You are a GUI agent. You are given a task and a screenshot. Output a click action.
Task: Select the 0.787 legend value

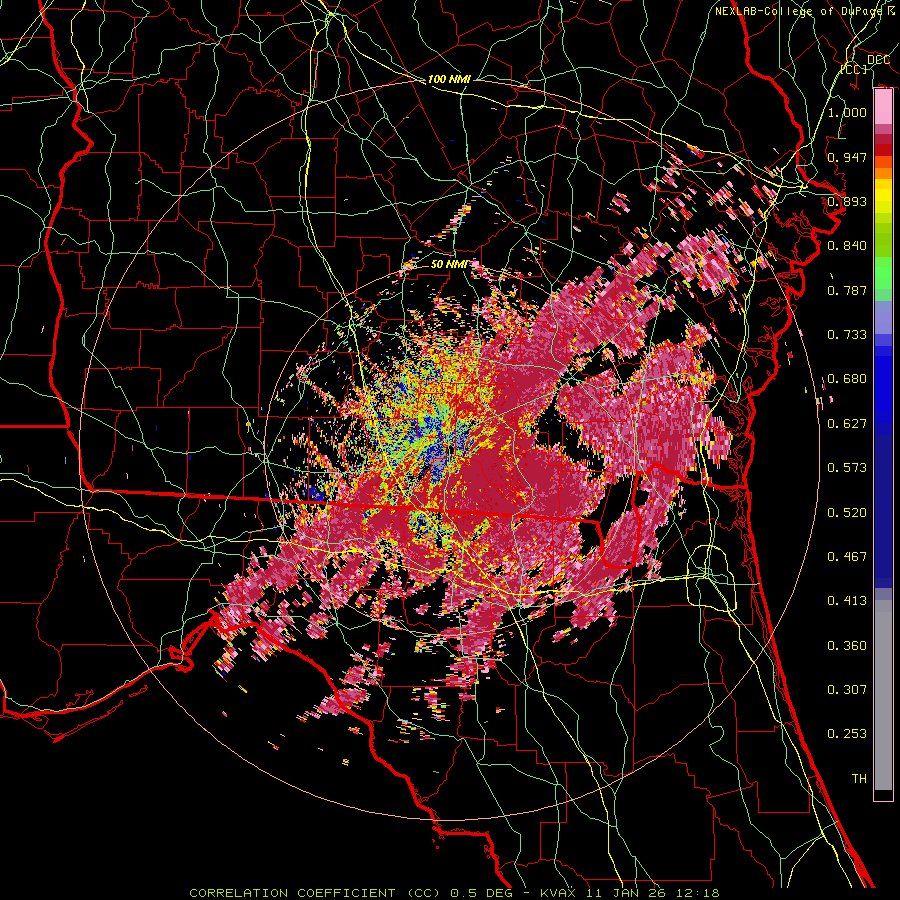click(847, 290)
